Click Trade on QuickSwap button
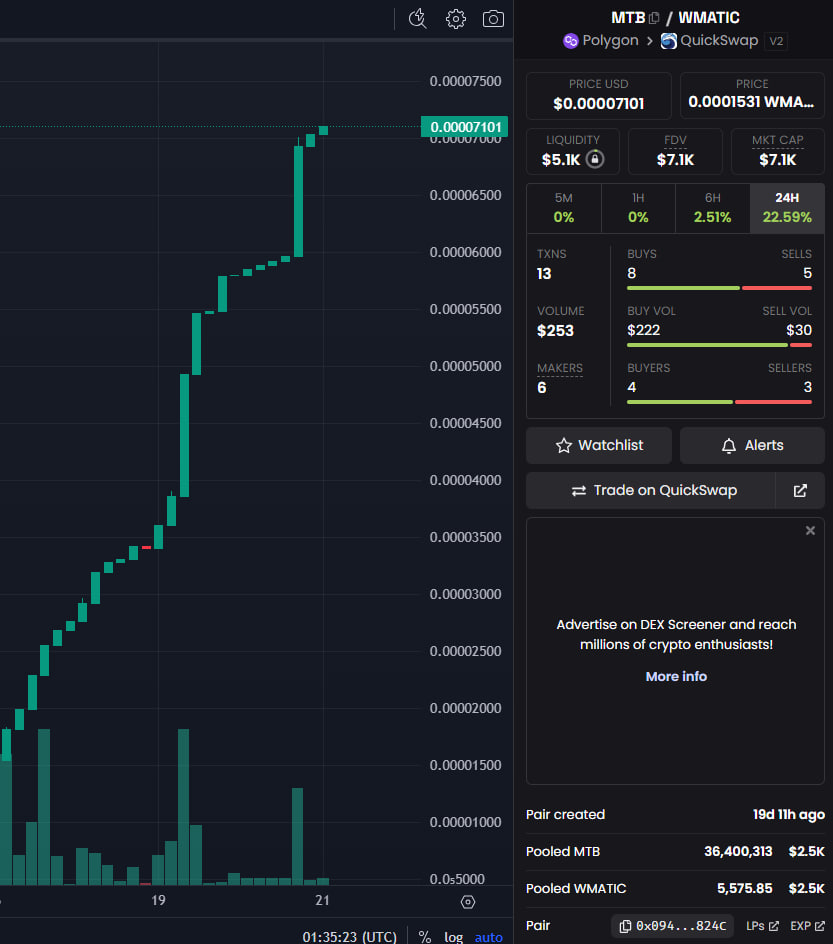 [651, 491]
